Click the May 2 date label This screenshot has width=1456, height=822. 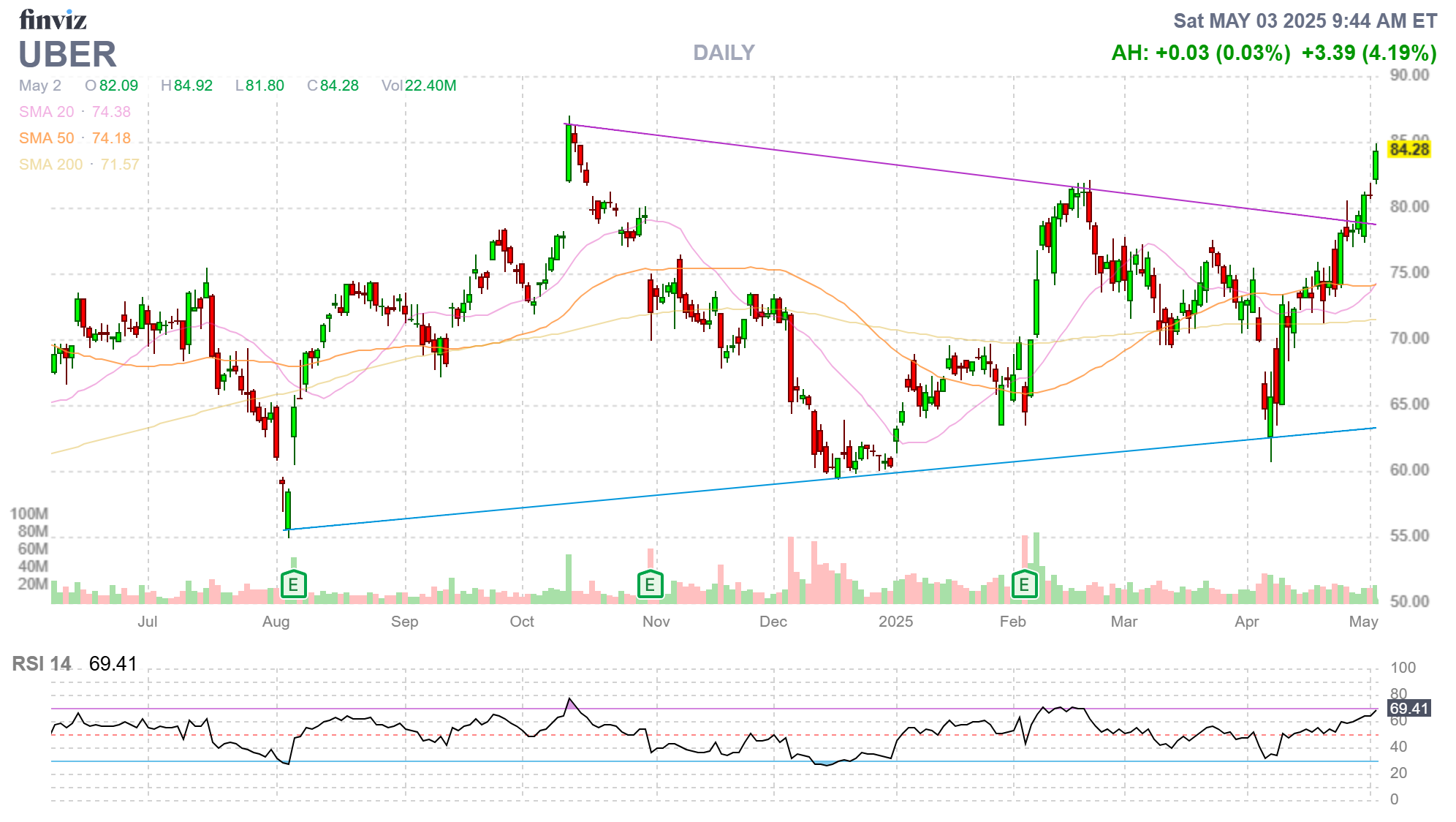tap(40, 86)
